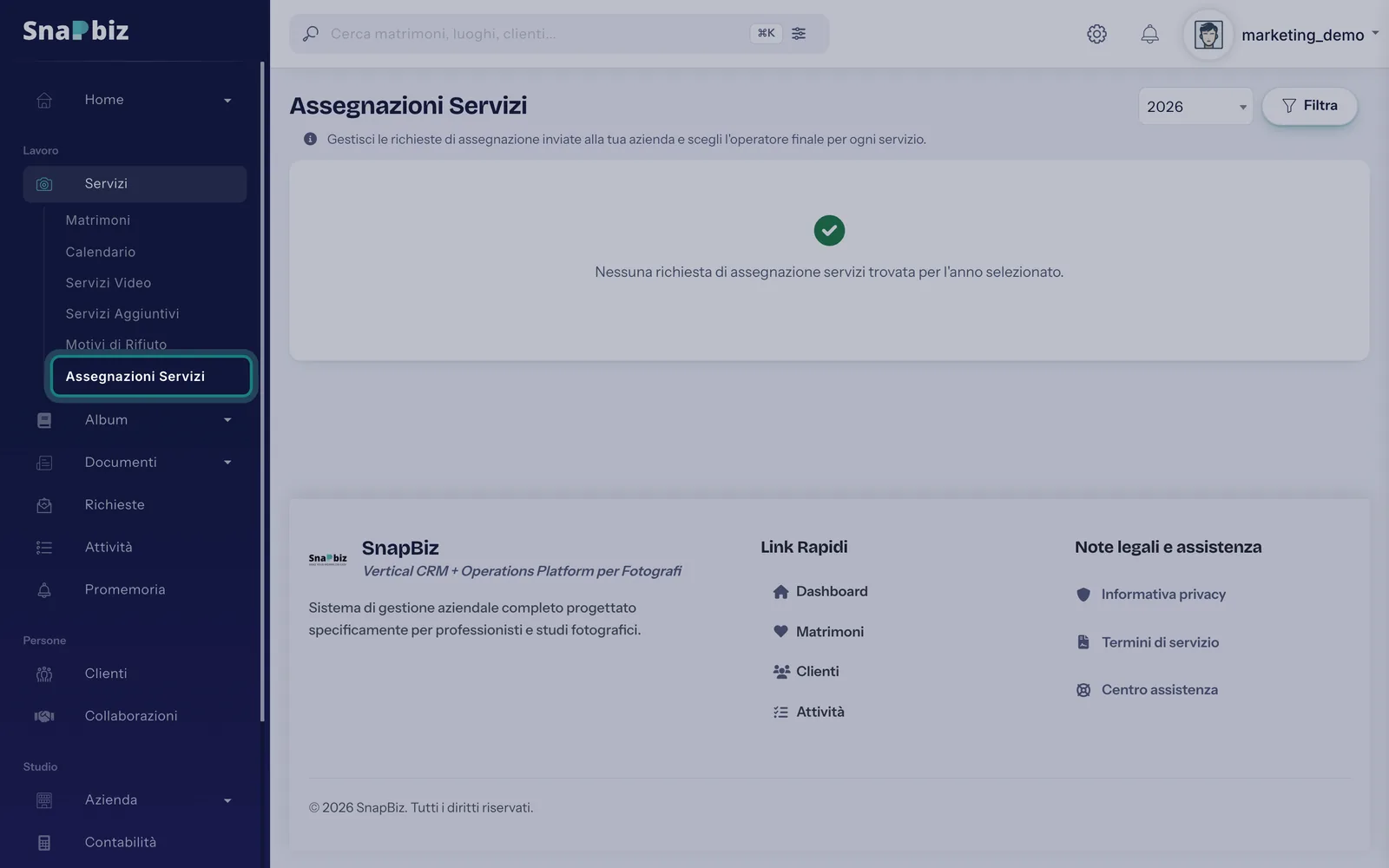Expand the Home menu chevron
The image size is (1389, 868).
(x=227, y=101)
